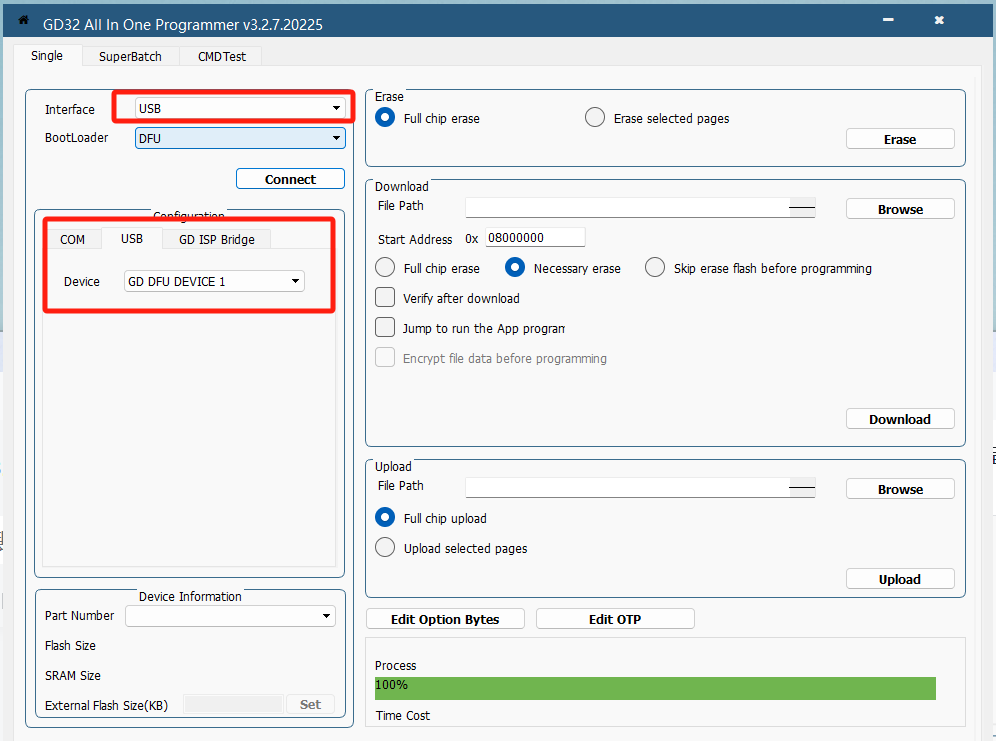
Task: Click the Start Address input field
Action: click(535, 237)
